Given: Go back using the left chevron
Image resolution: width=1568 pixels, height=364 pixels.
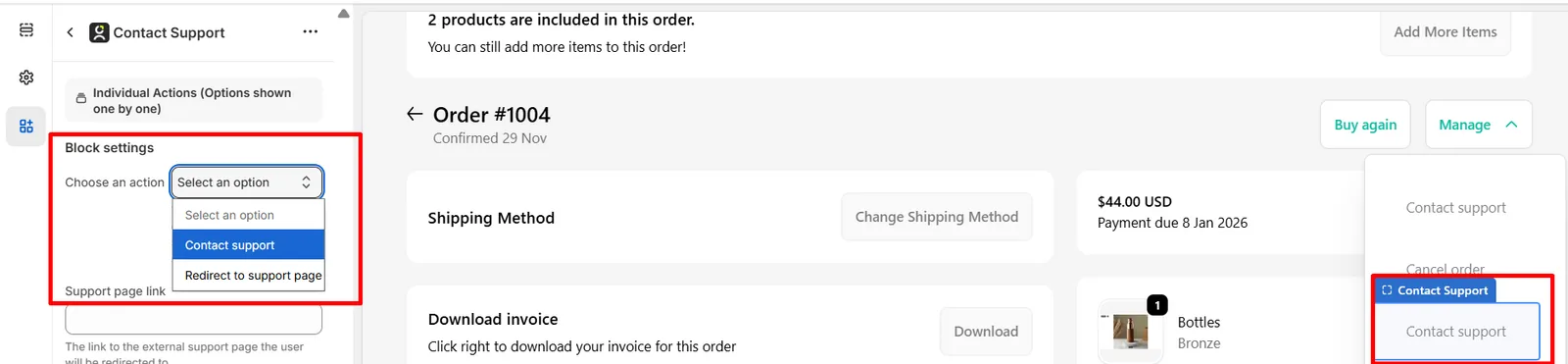Looking at the screenshot, I should pyautogui.click(x=71, y=32).
